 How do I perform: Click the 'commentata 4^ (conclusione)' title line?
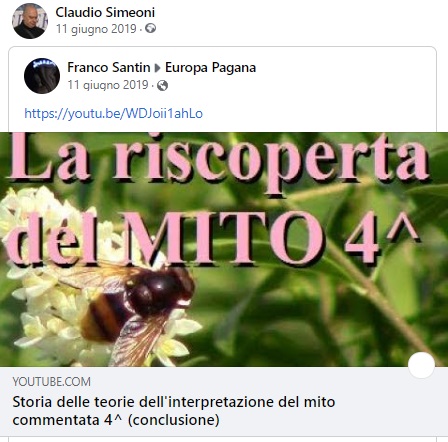pos(116,420)
